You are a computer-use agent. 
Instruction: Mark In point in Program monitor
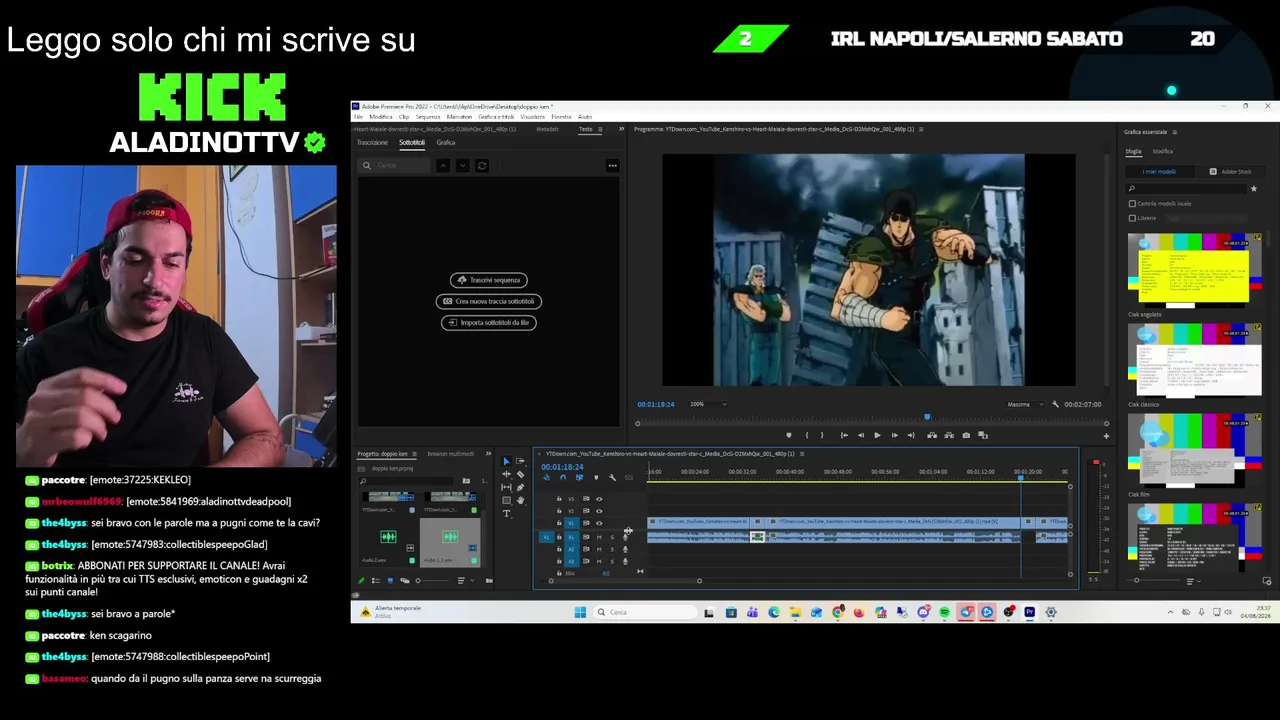point(806,435)
